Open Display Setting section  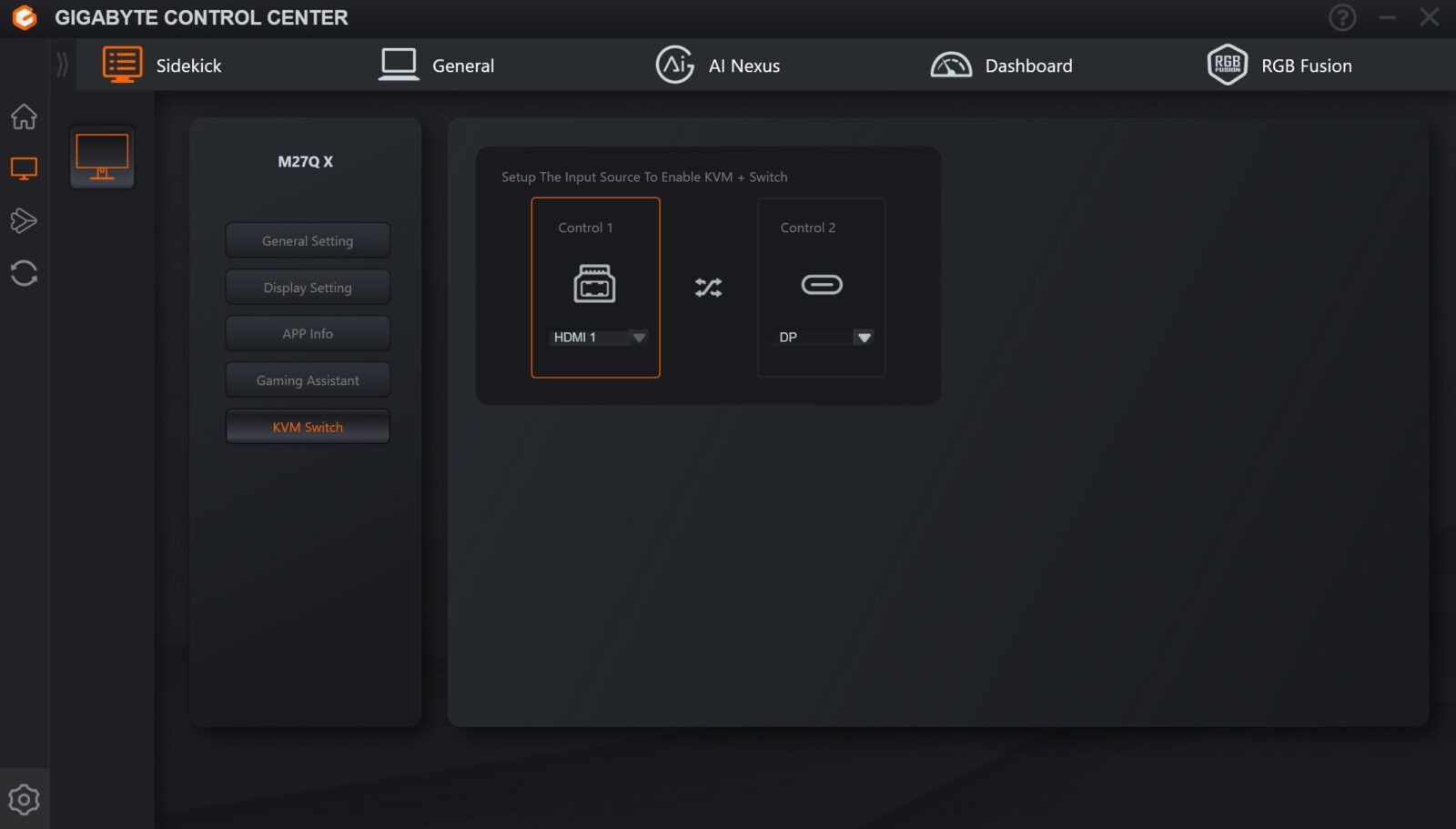point(308,288)
